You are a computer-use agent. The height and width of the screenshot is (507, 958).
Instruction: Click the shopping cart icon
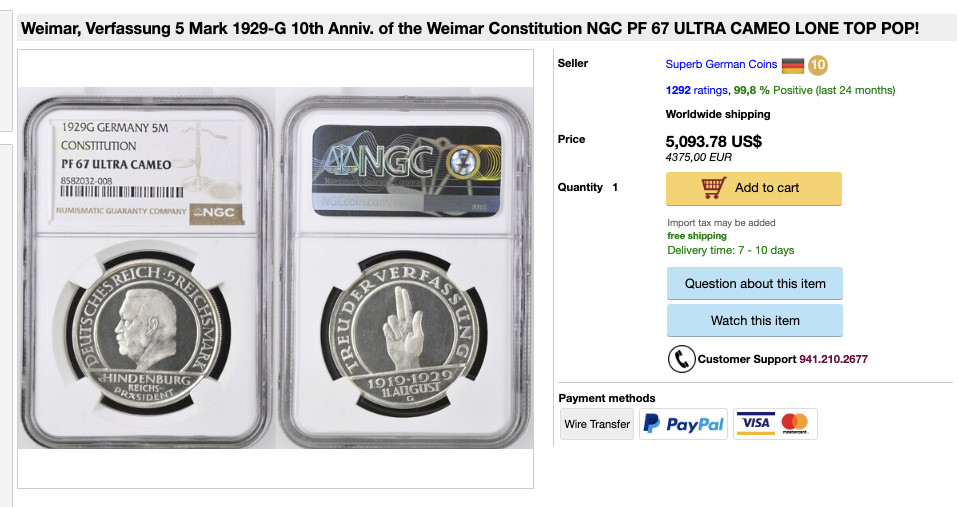tap(713, 188)
